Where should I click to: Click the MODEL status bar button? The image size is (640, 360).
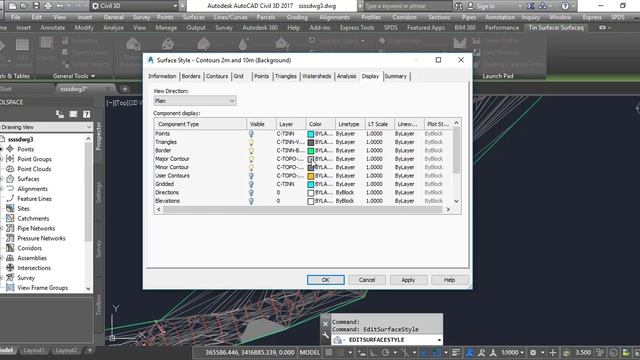(310, 352)
